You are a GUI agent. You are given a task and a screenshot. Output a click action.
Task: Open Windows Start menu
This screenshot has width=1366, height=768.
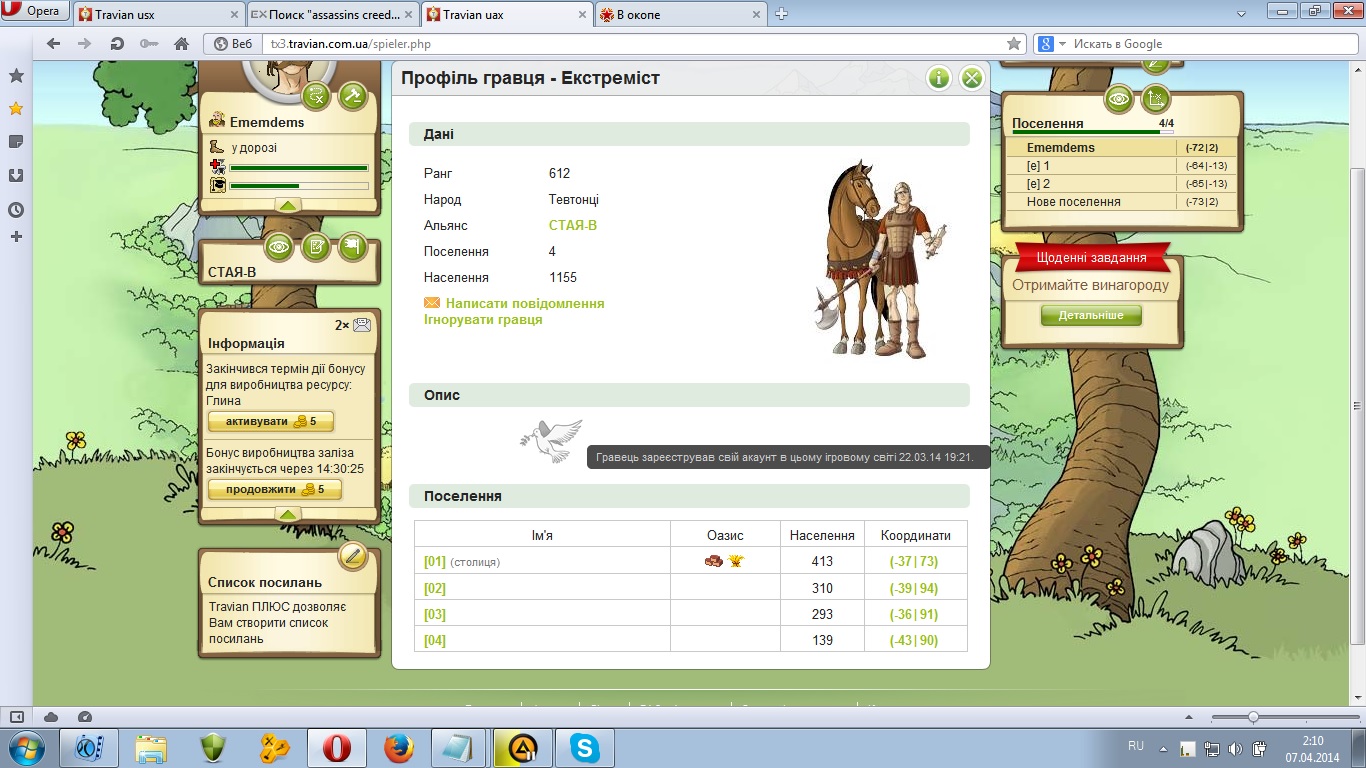(x=27, y=747)
